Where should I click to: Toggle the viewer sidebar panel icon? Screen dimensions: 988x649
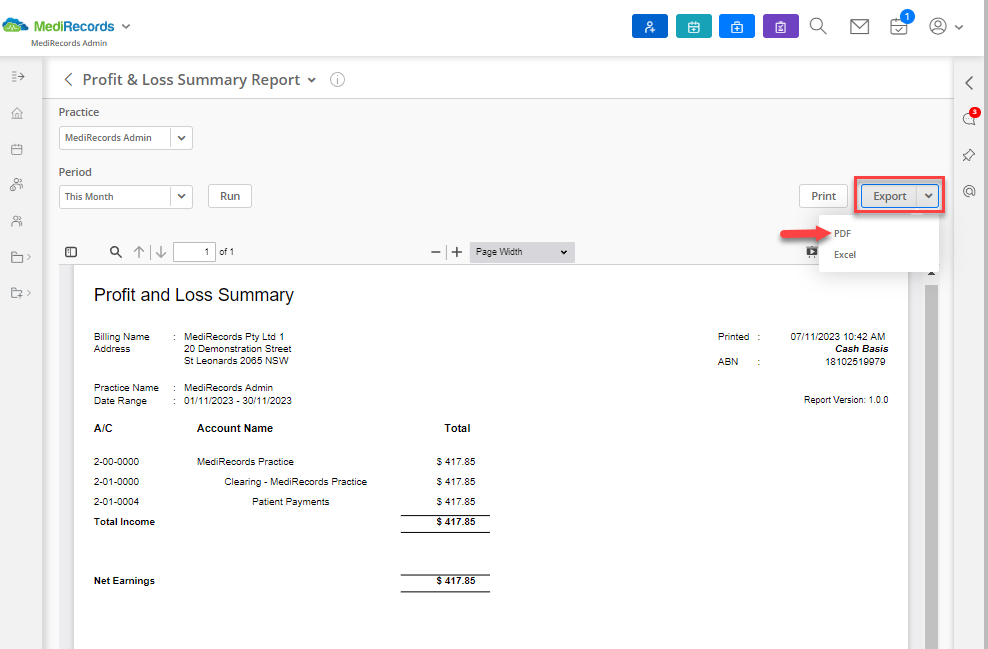(71, 252)
